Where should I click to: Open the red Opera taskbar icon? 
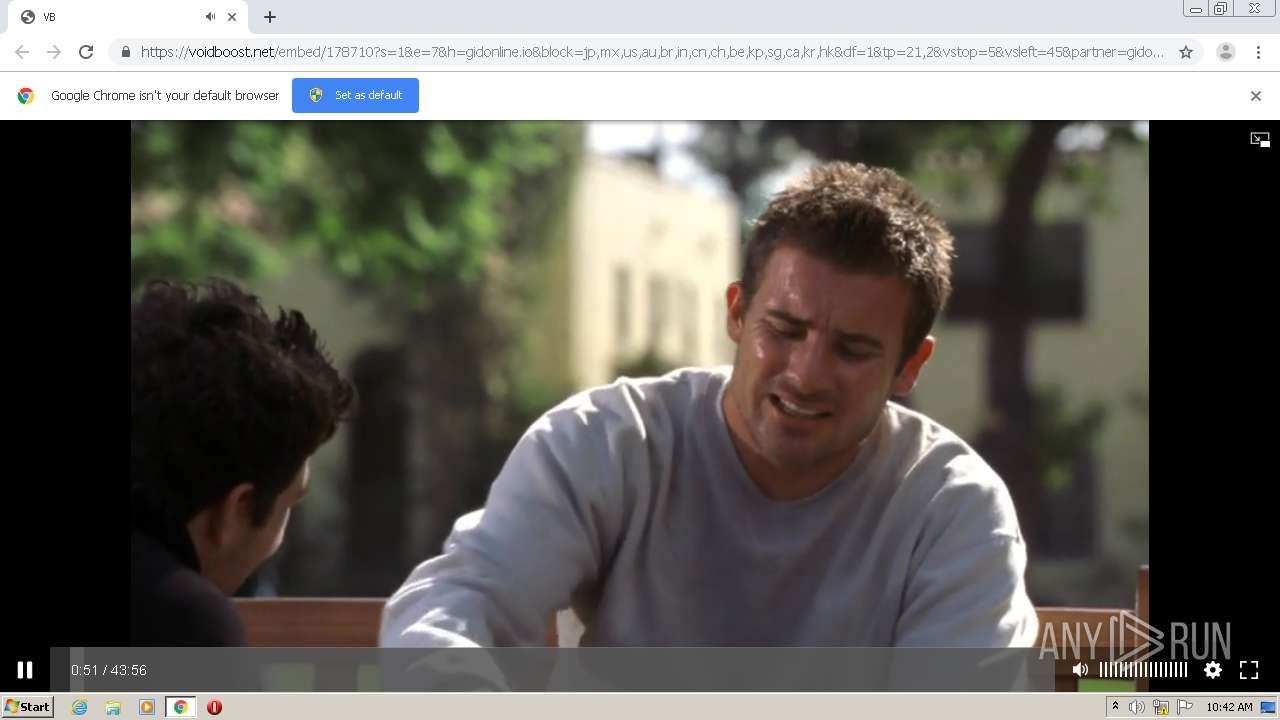214,707
